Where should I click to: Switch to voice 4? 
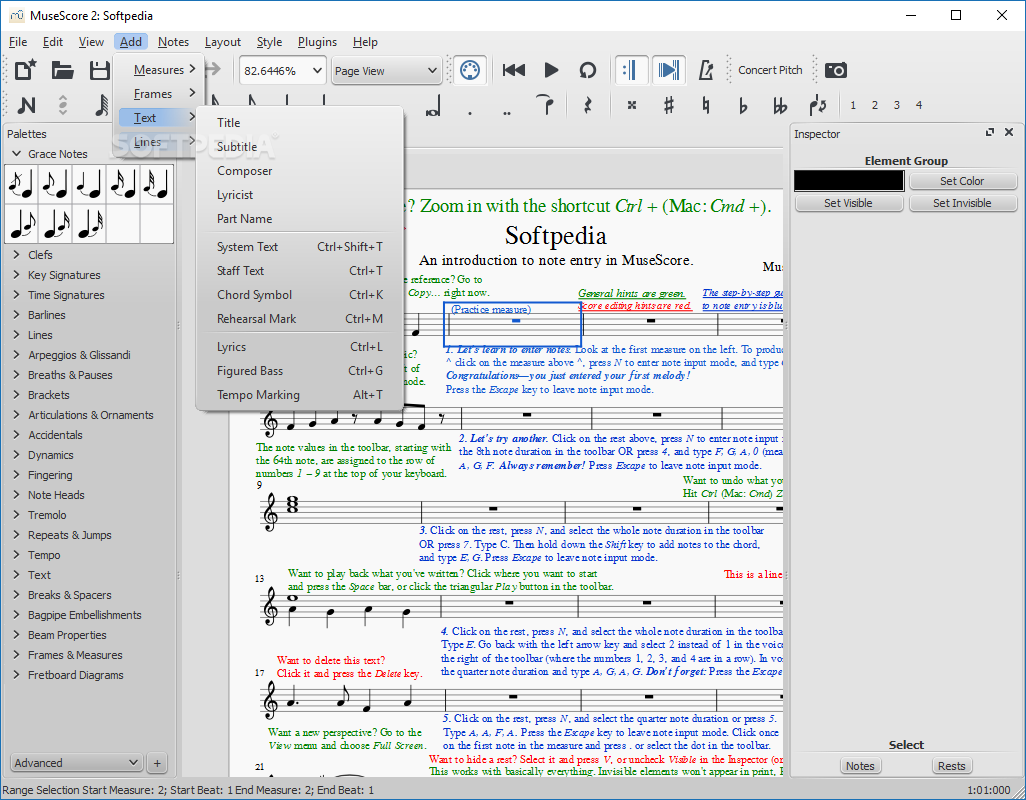tap(919, 105)
